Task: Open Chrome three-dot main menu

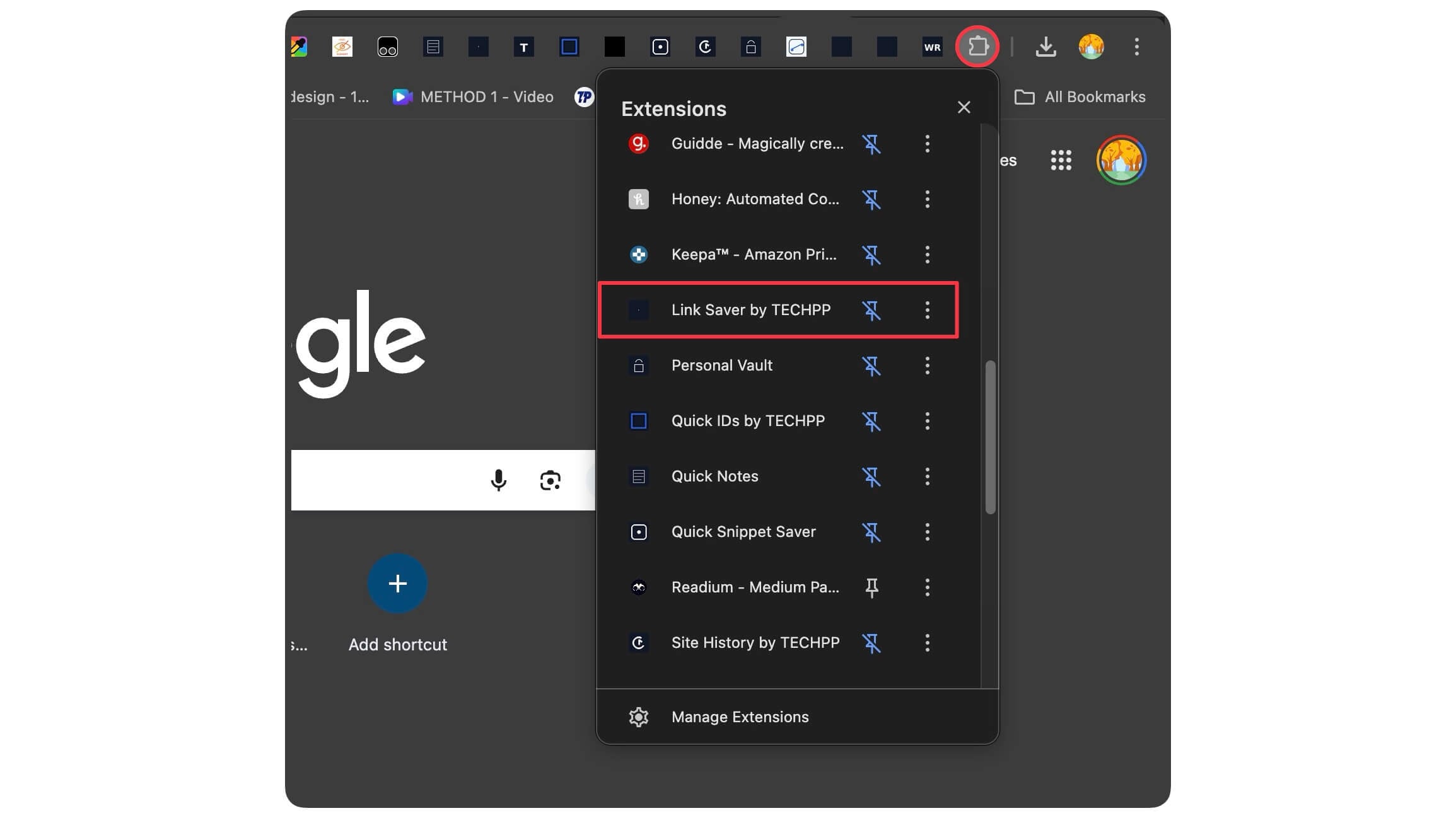Action: pyautogui.click(x=1136, y=46)
